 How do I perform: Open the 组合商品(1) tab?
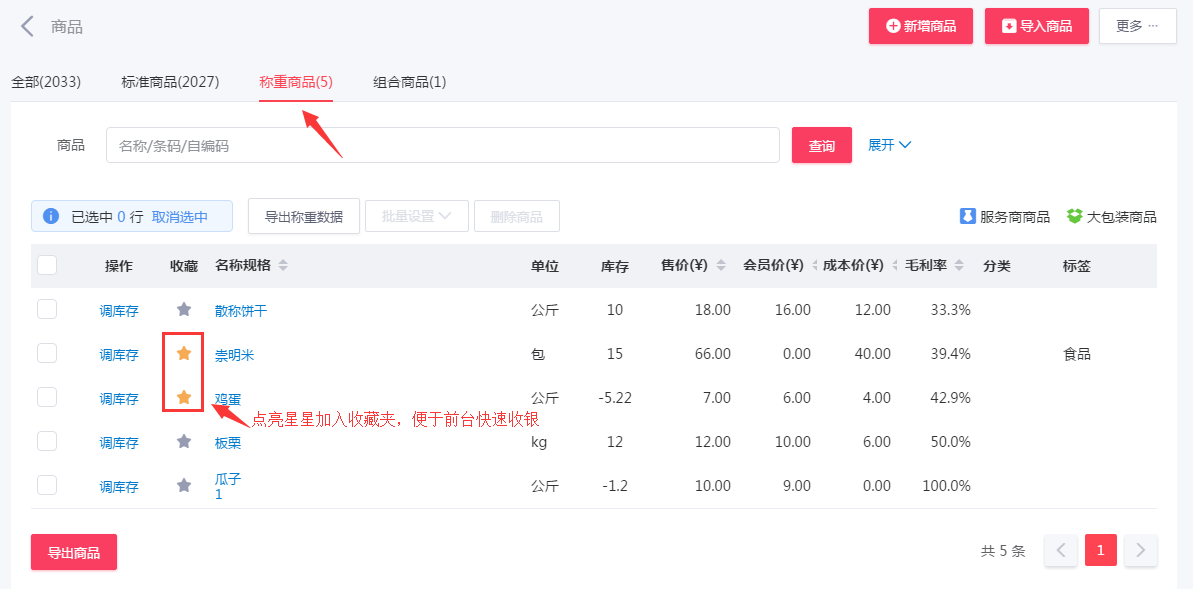click(409, 82)
